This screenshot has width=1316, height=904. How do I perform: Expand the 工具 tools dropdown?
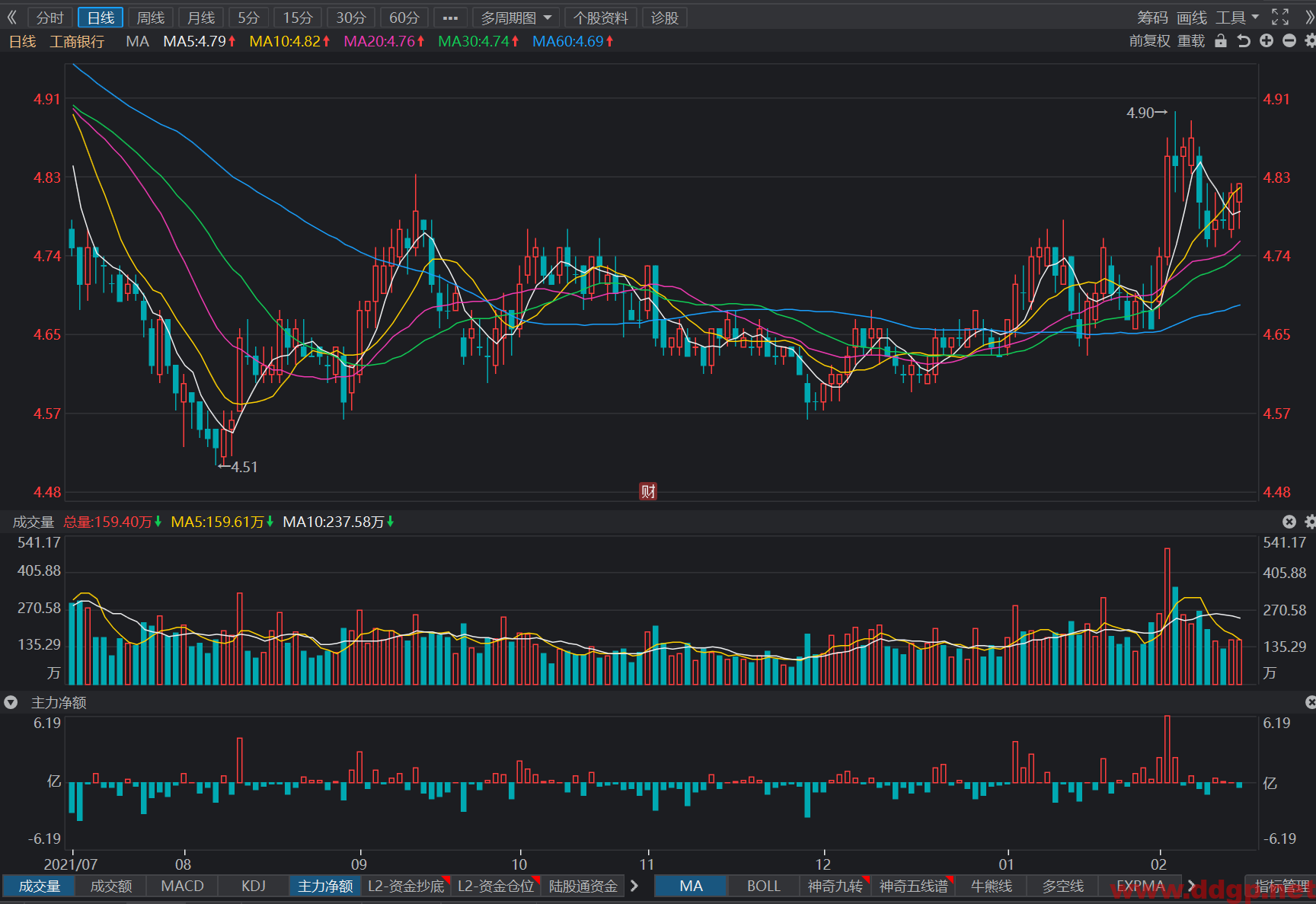1237,18
